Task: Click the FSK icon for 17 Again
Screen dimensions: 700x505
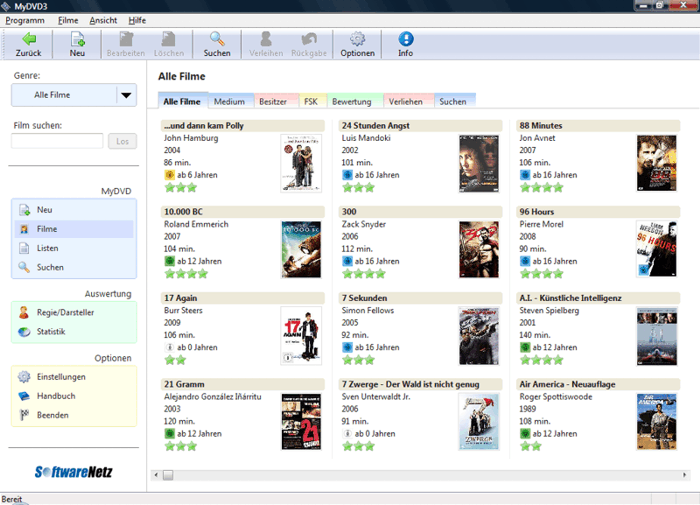Action: (x=170, y=347)
